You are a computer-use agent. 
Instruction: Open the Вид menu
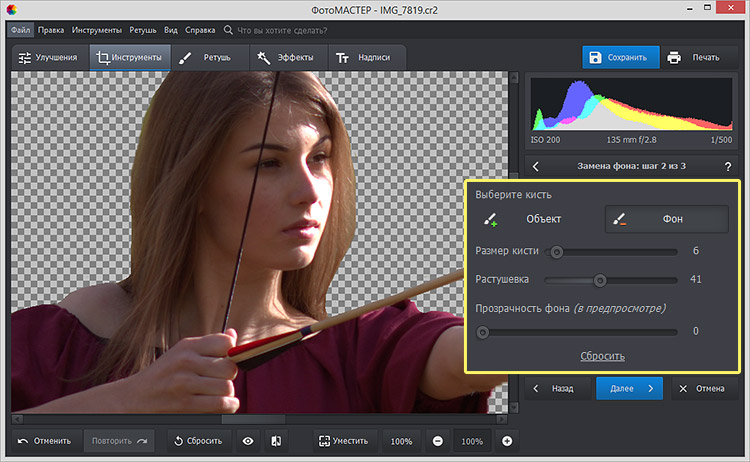point(171,30)
